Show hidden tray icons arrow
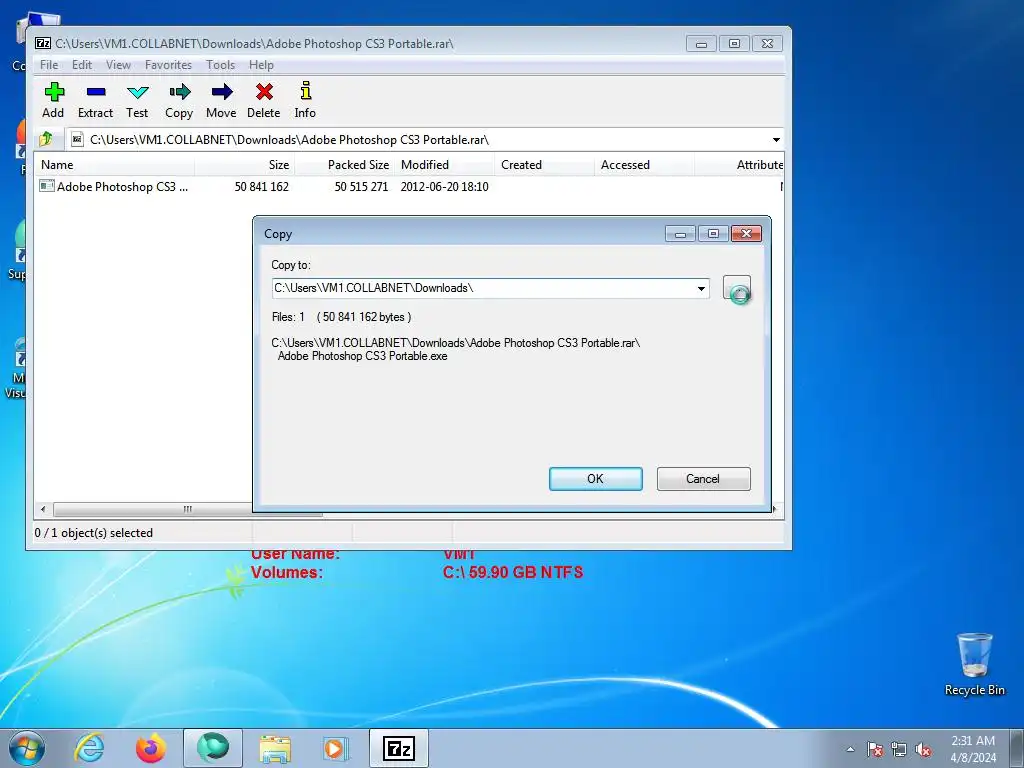 [x=850, y=749]
